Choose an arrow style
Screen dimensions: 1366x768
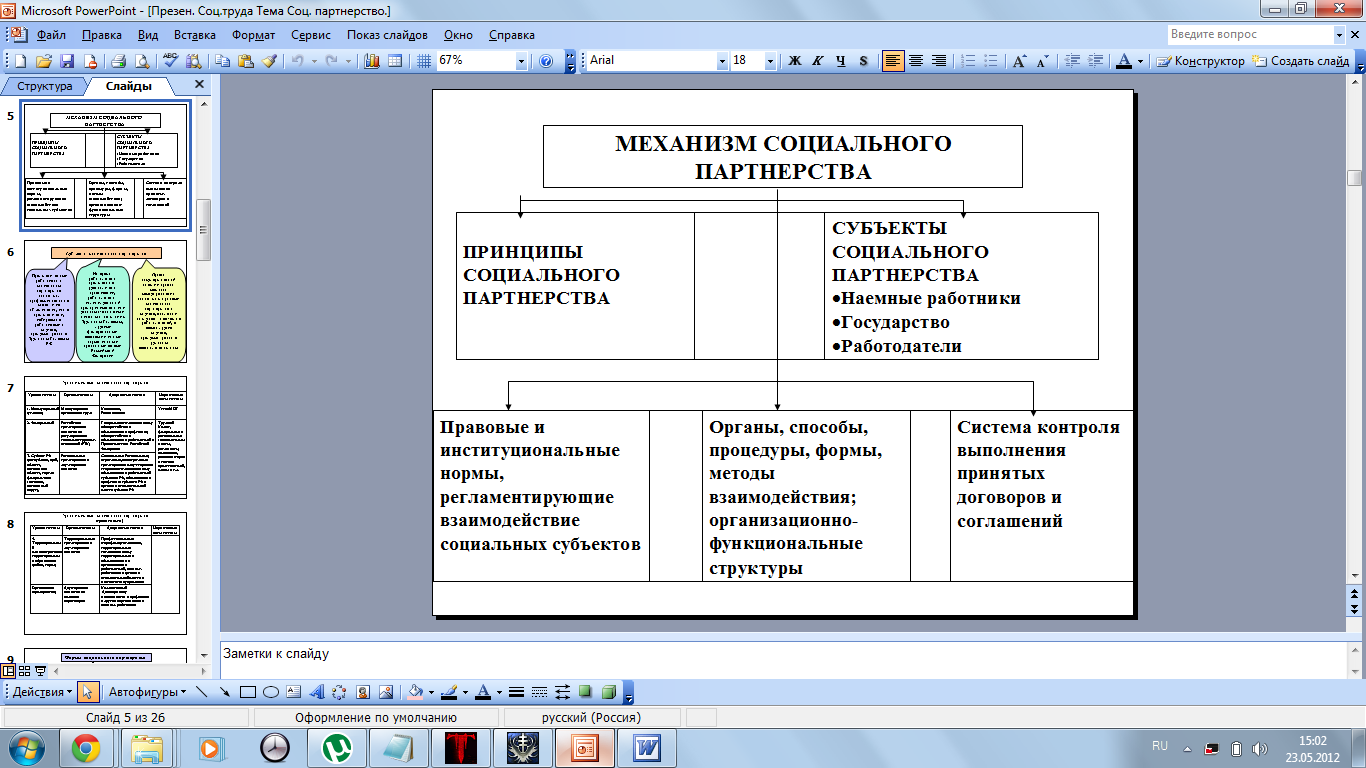click(562, 692)
